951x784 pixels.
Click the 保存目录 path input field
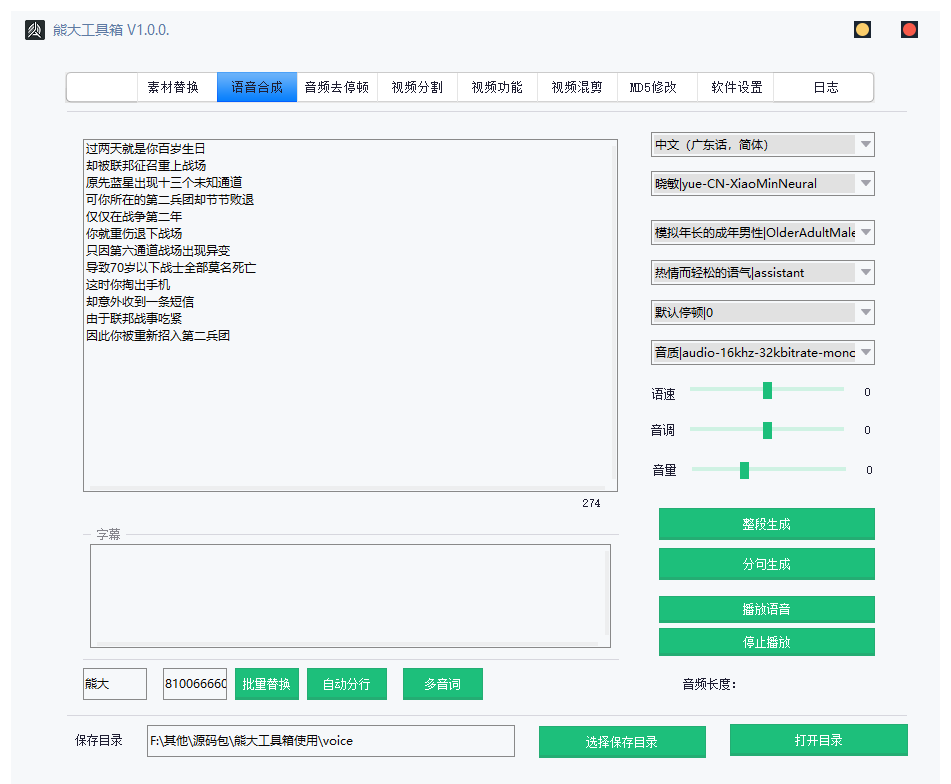[330, 741]
